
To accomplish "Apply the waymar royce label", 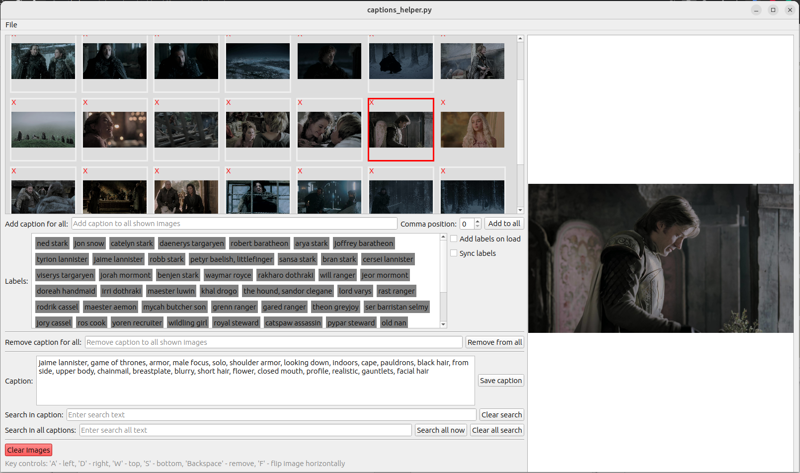I will (x=228, y=275).
